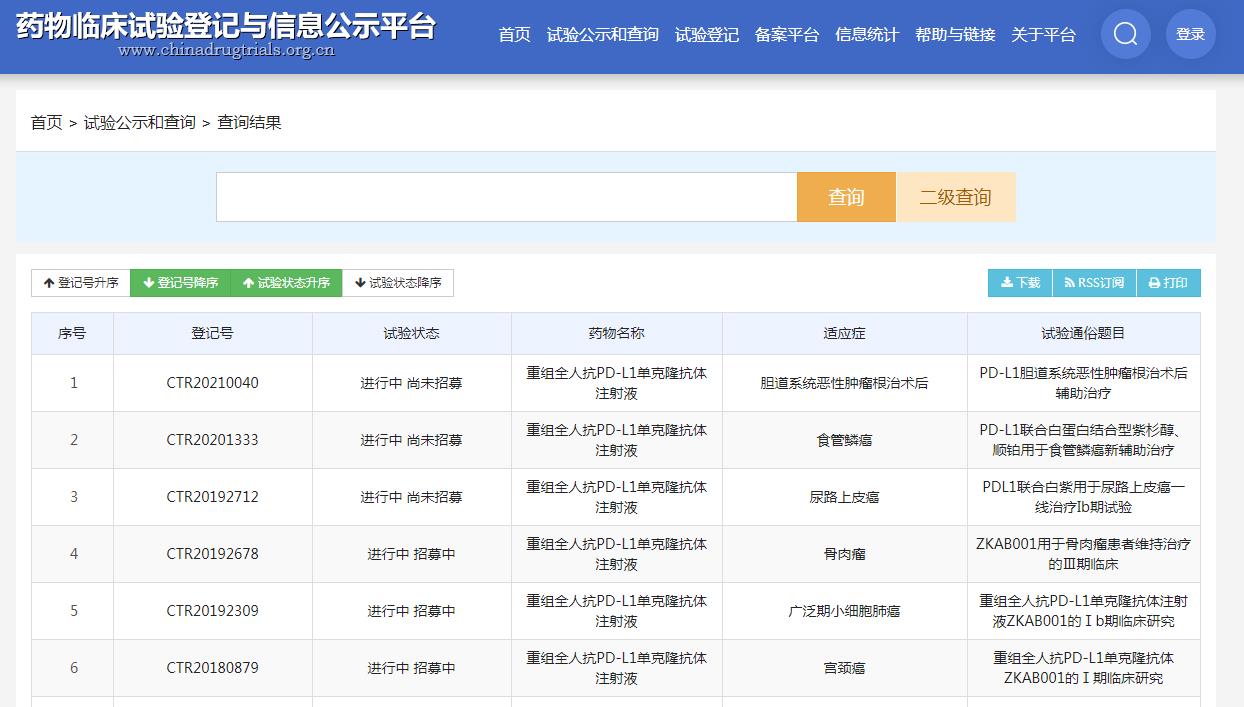The width and height of the screenshot is (1244, 707).
Task: Click indication 食管鳞癌
Action: click(x=844, y=440)
